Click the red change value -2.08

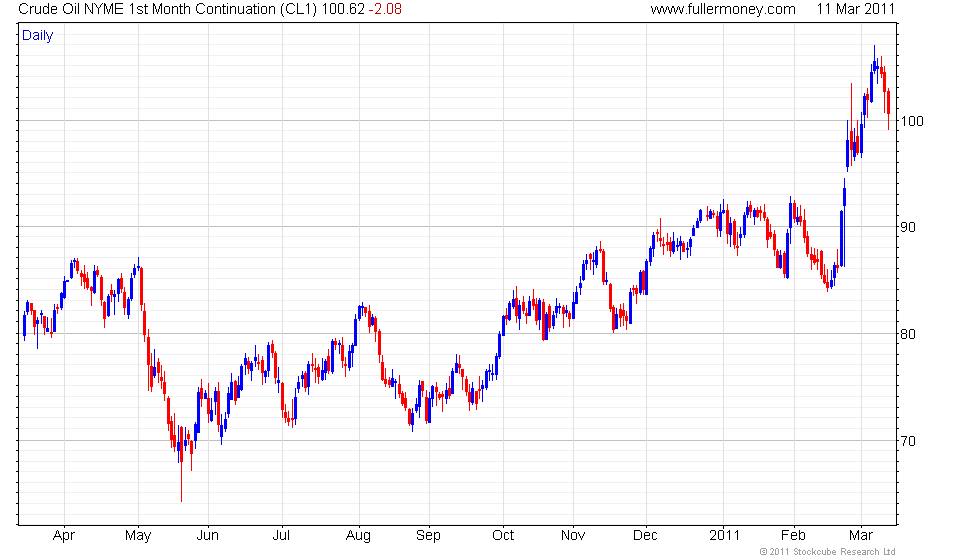385,9
